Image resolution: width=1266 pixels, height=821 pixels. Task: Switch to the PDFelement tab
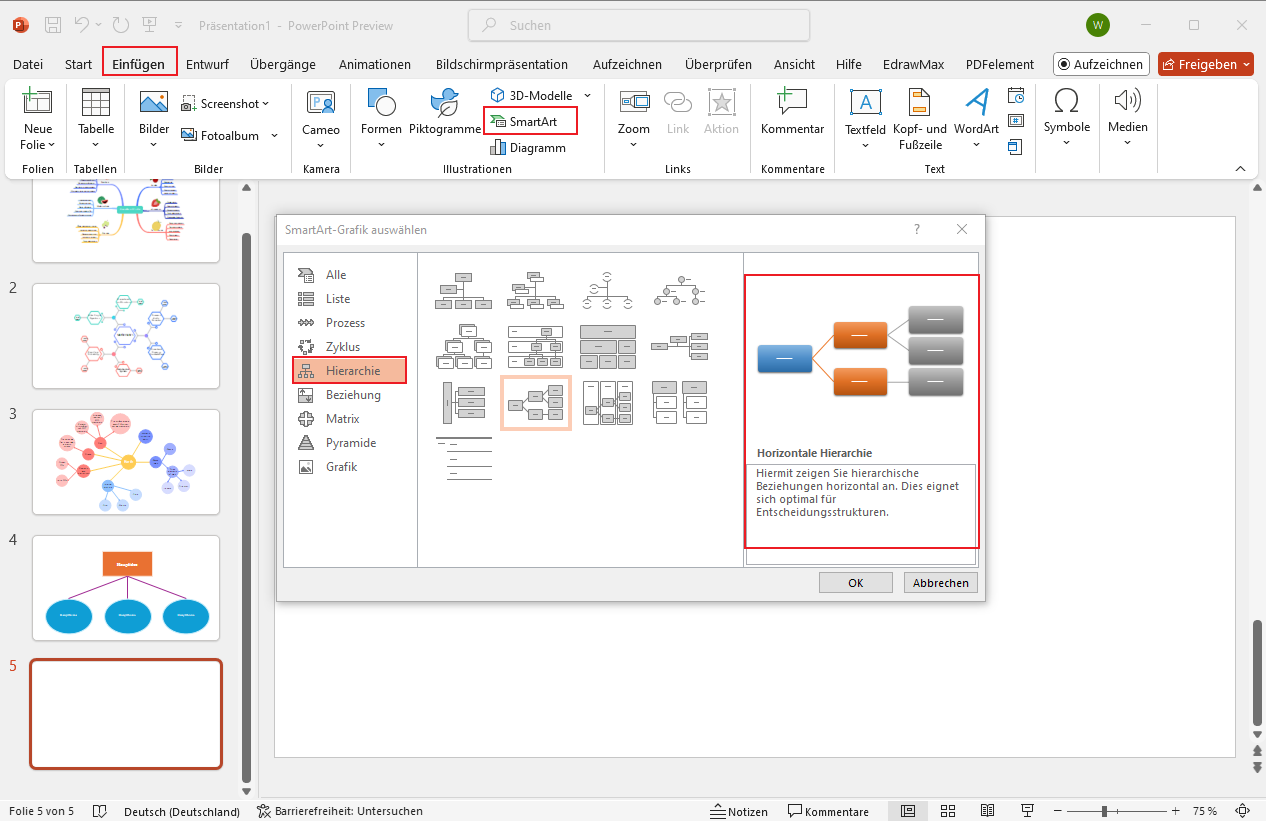[x=1000, y=64]
